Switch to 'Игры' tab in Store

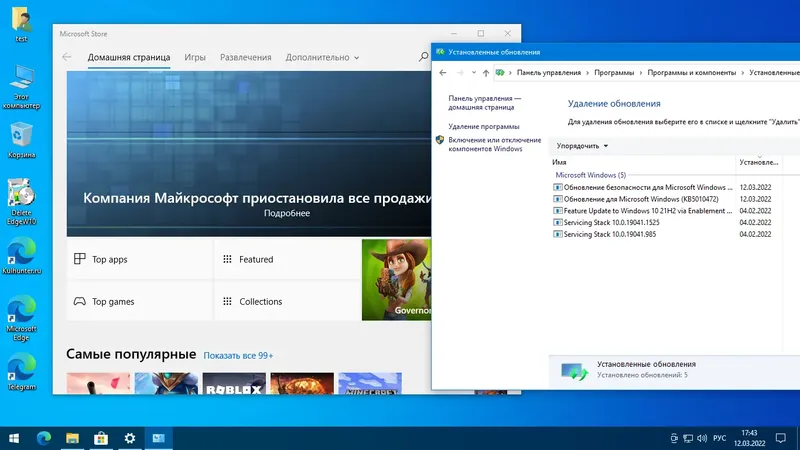pos(195,57)
